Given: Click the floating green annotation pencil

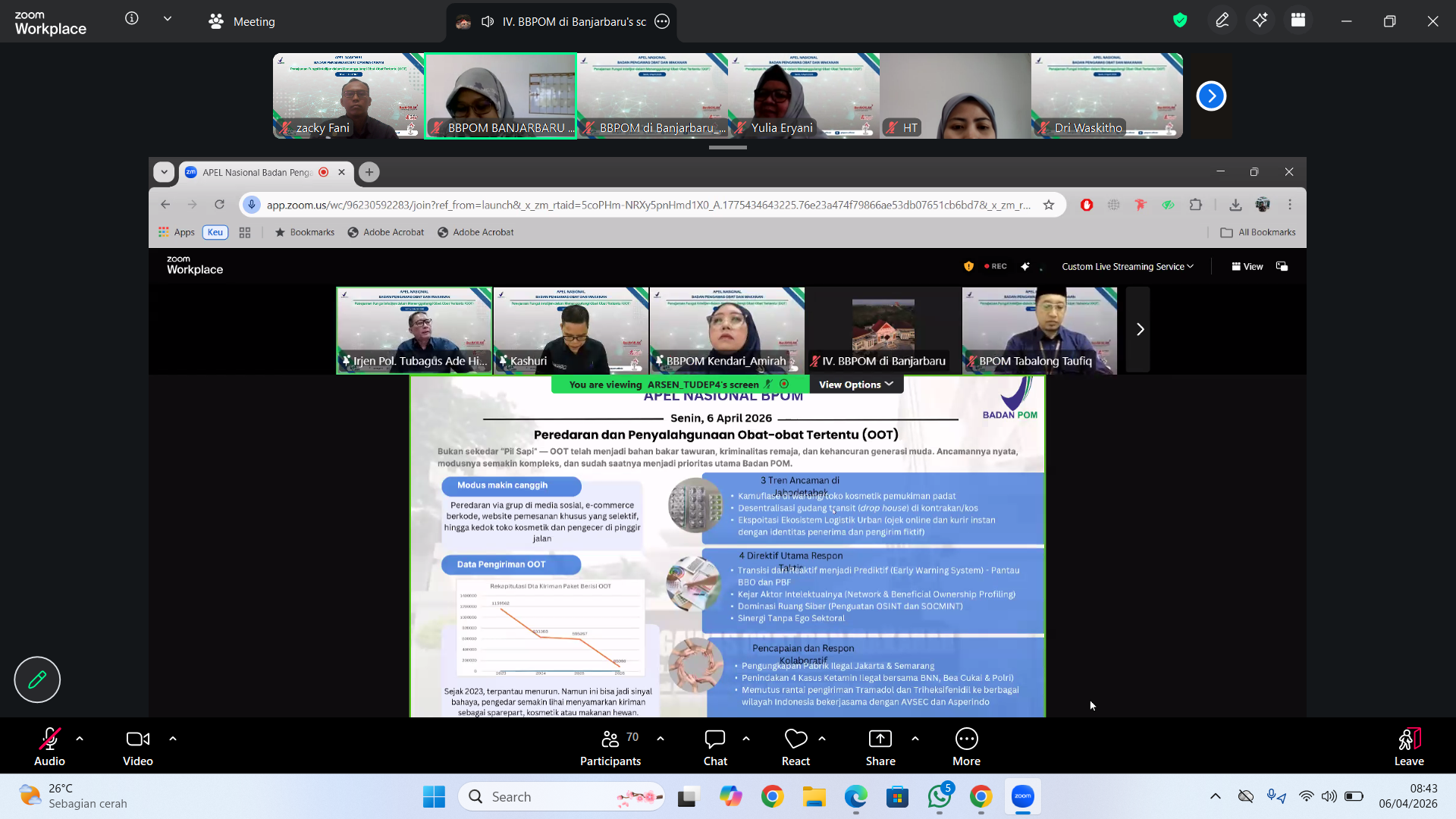Looking at the screenshot, I should click(x=37, y=679).
